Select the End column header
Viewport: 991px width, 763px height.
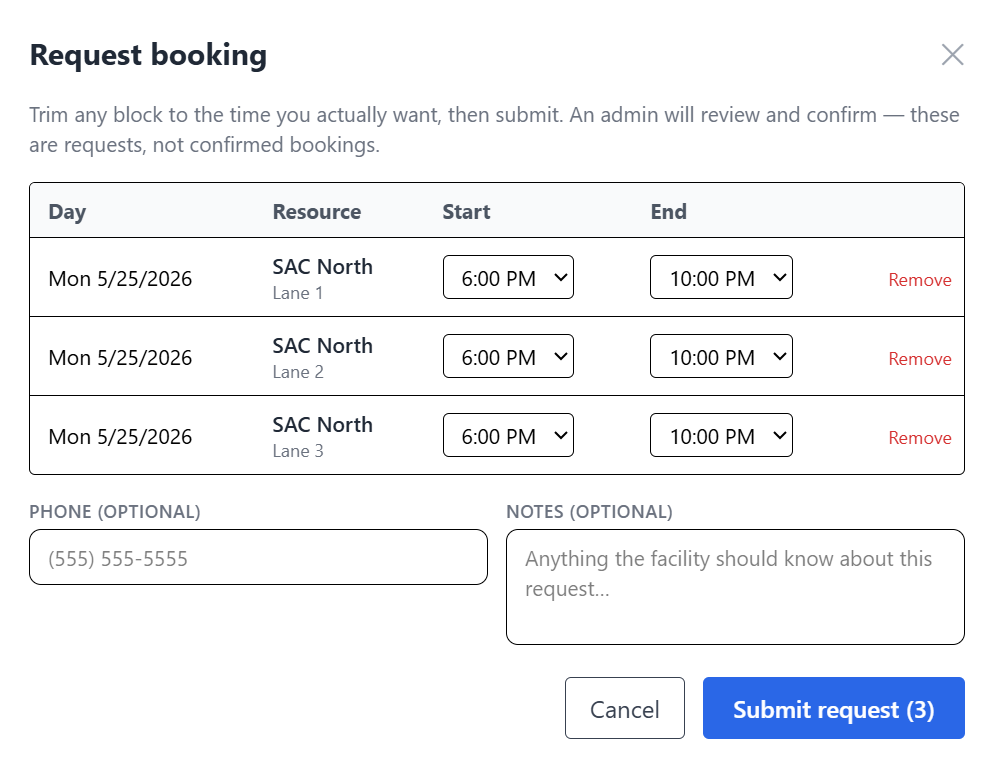669,212
